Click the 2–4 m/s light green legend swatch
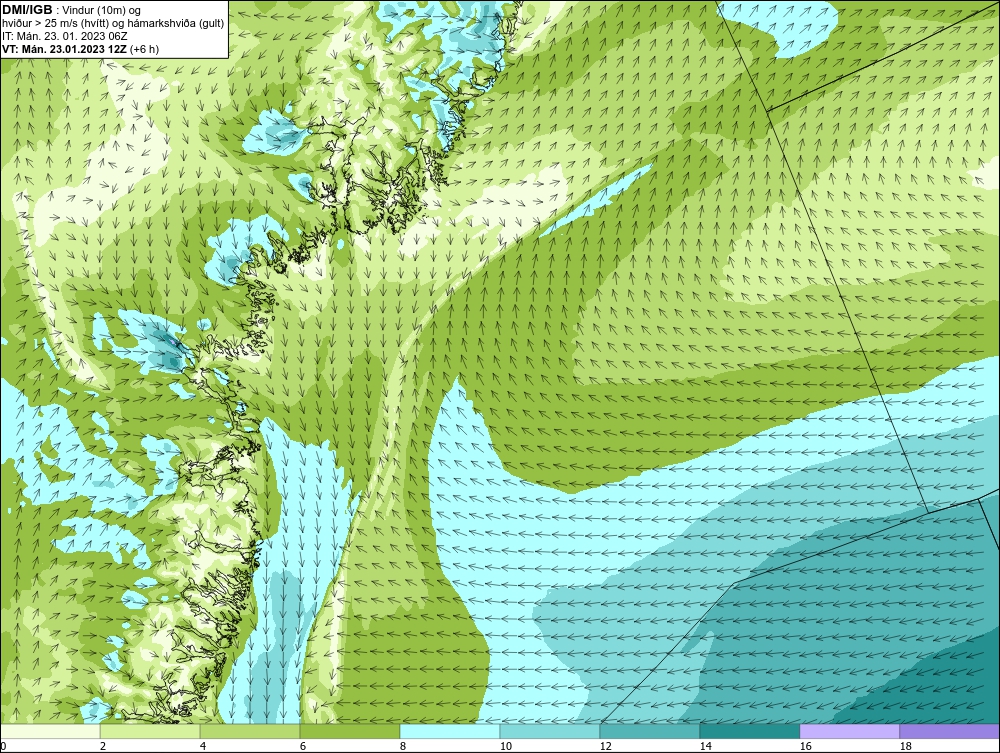Screen dimensions: 1000x753 coord(150,731)
